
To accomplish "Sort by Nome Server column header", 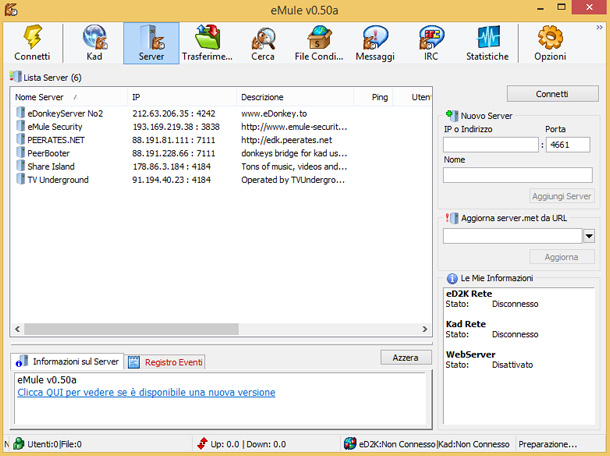I will 69,97.
